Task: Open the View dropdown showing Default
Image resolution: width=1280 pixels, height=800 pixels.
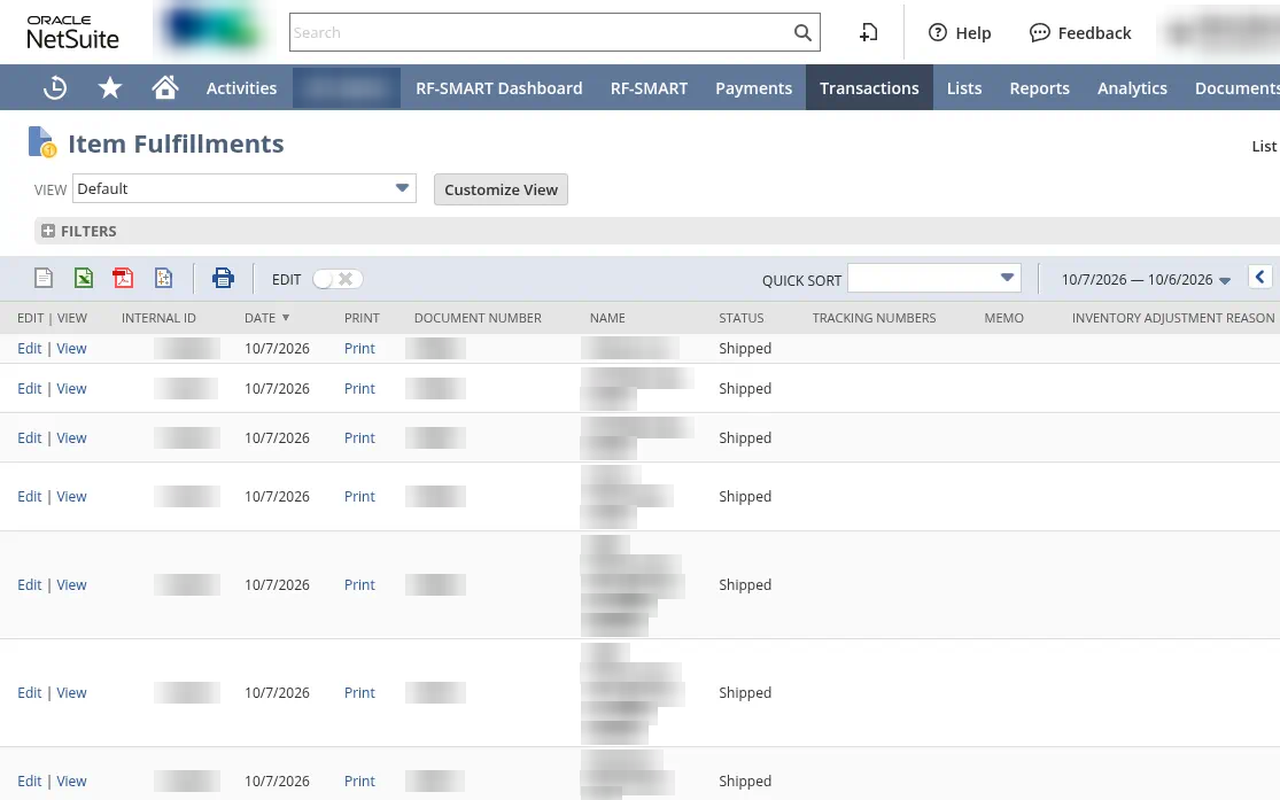Action: click(x=244, y=188)
